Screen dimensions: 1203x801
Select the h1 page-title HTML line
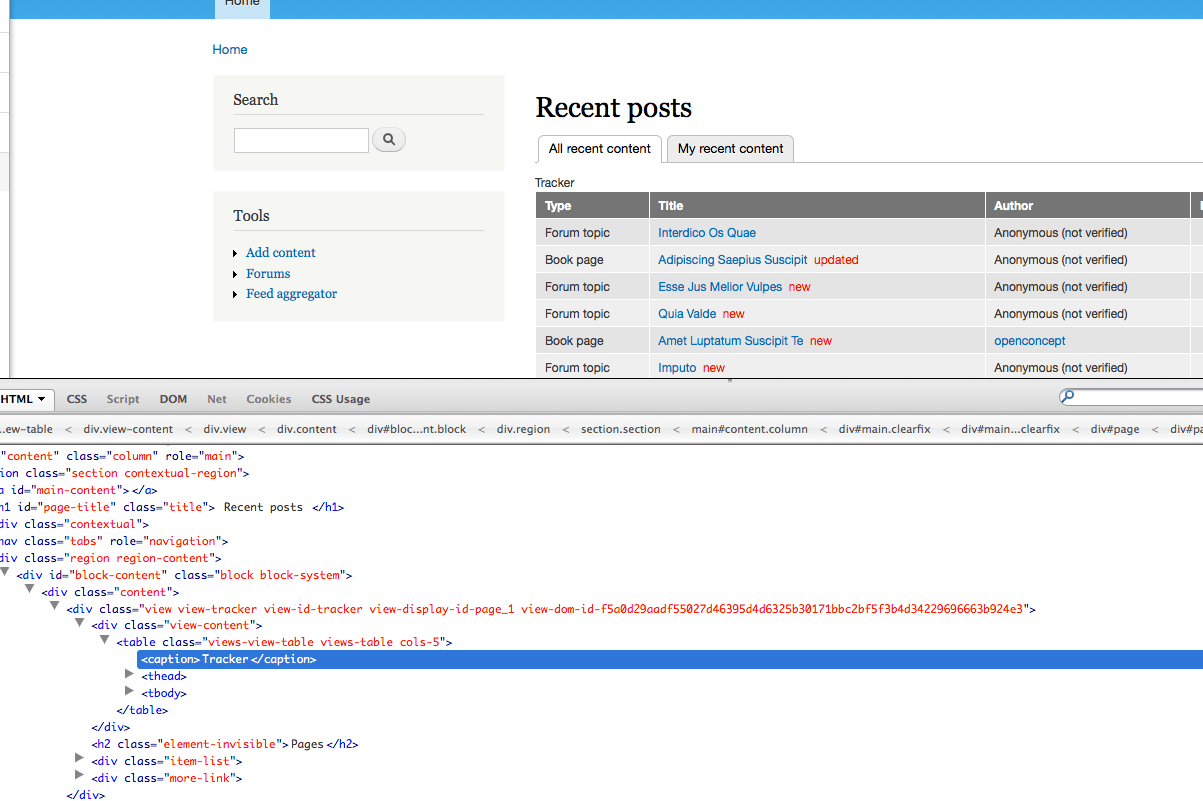[172, 507]
